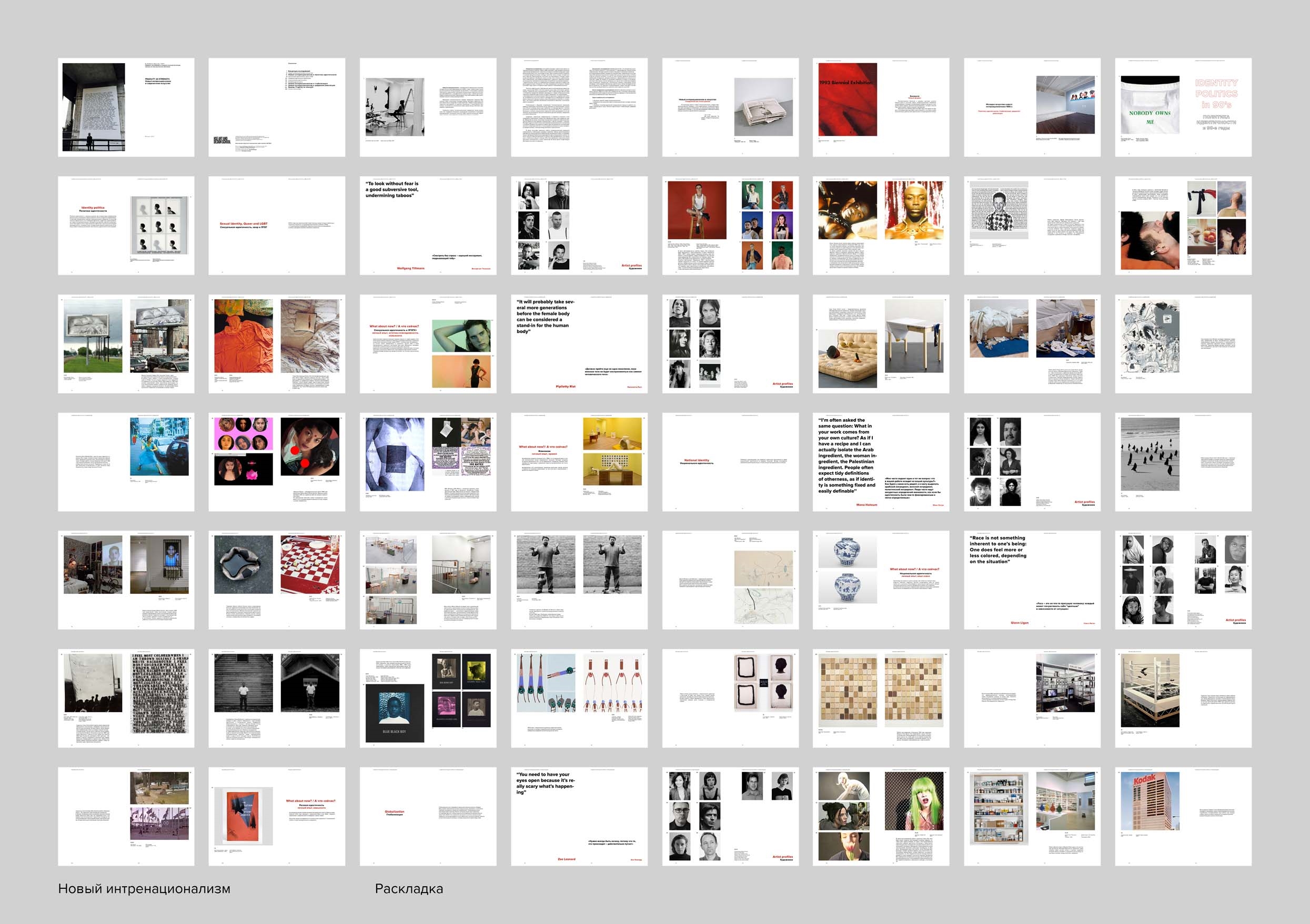
Task: Open the green-haired woman spread
Action: tap(881, 816)
